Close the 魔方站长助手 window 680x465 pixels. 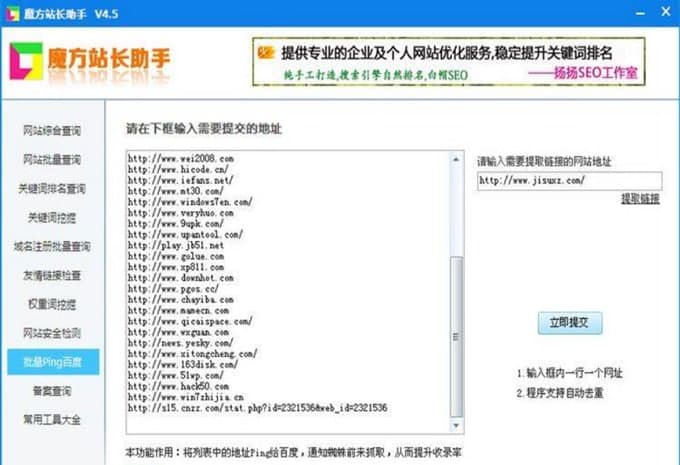coord(666,11)
